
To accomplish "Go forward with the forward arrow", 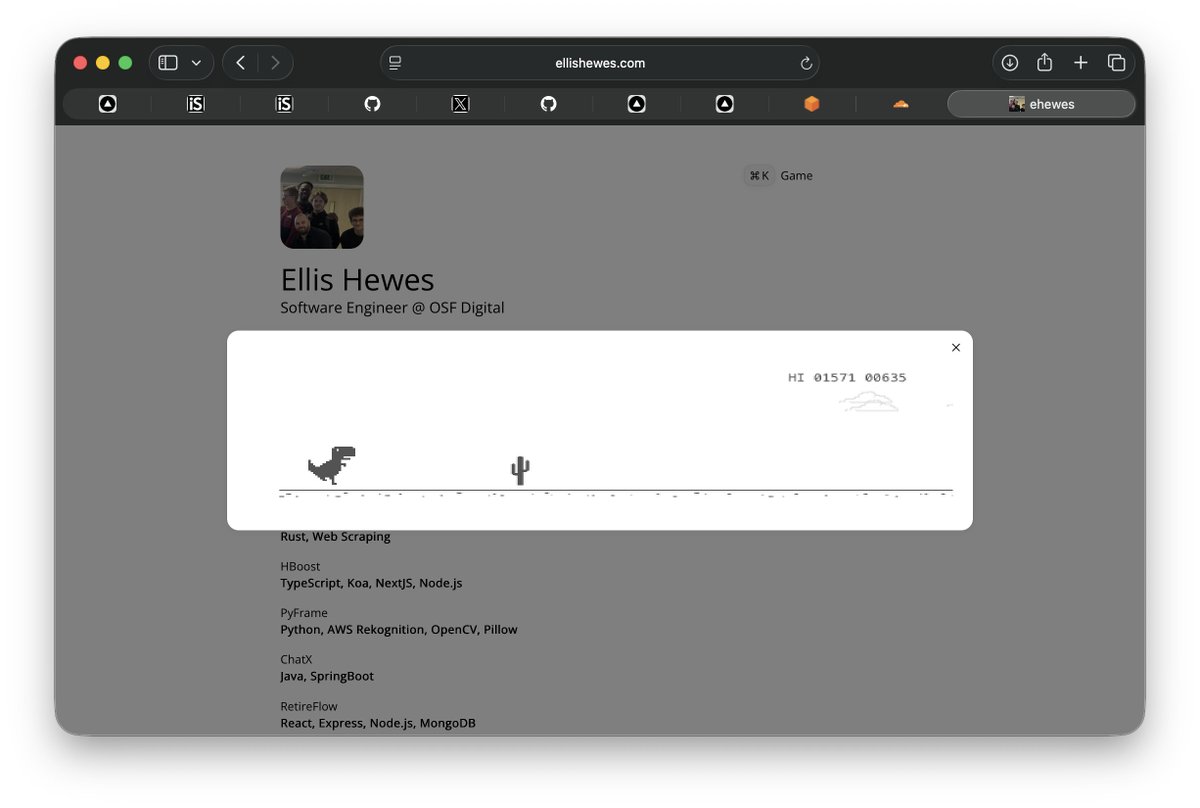I will tap(274, 63).
